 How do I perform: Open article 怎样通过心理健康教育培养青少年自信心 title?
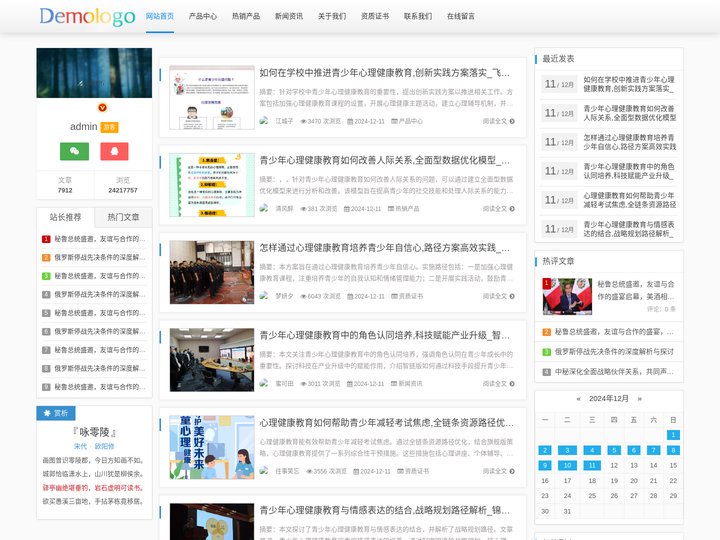coord(384,248)
